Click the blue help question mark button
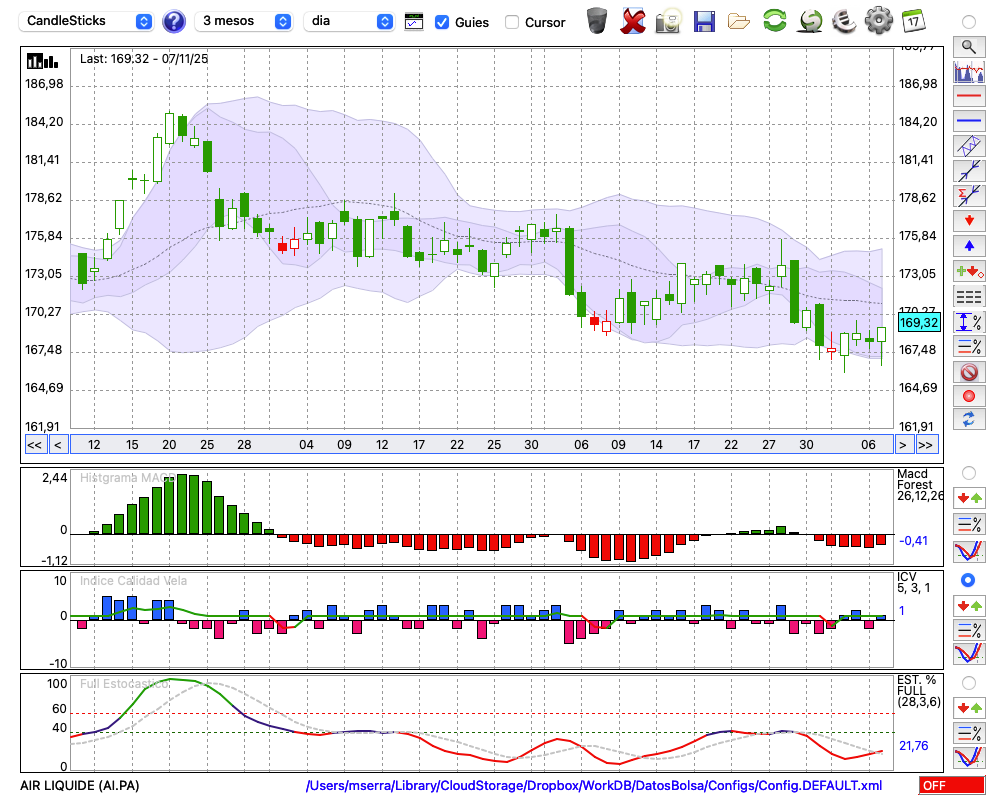The image size is (1000, 800). [174, 21]
